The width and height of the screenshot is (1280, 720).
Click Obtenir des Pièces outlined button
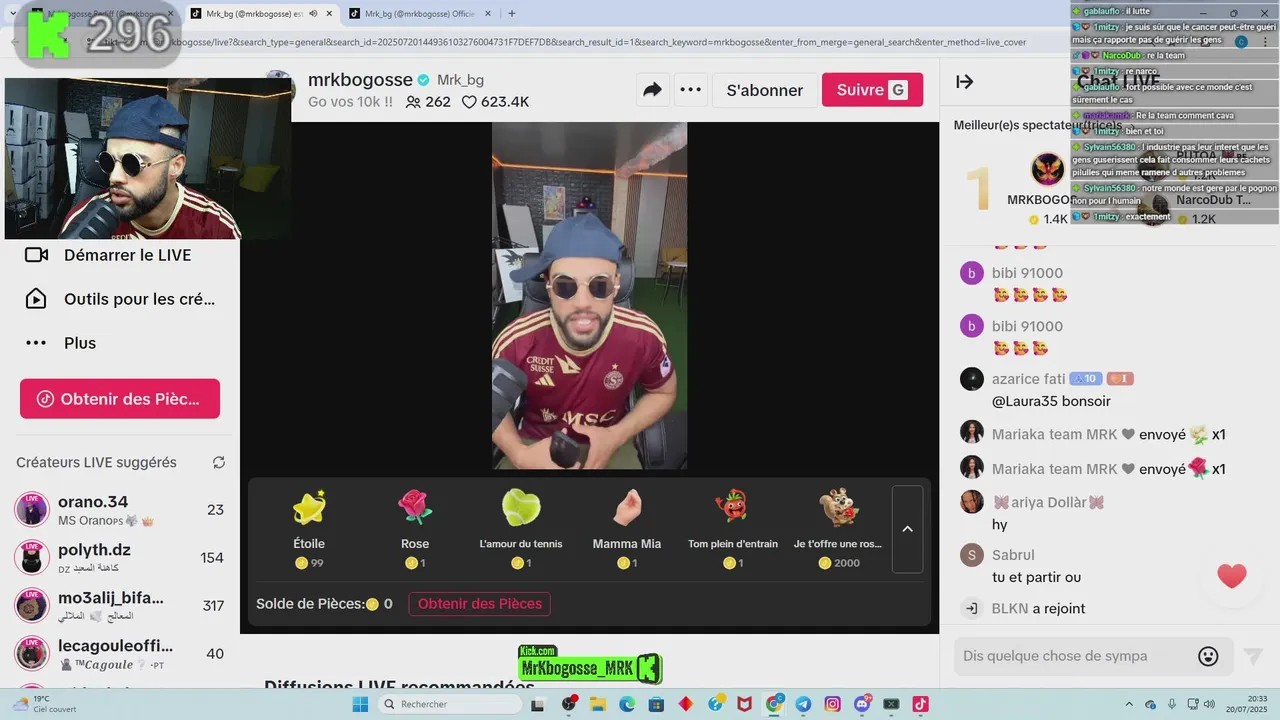click(x=480, y=604)
